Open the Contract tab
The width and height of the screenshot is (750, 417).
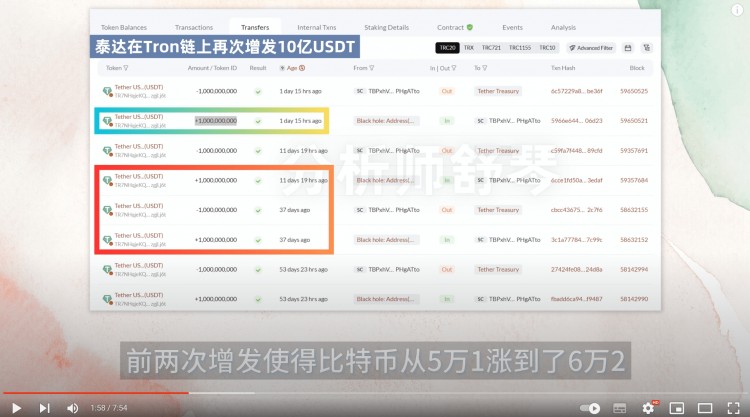pos(451,27)
